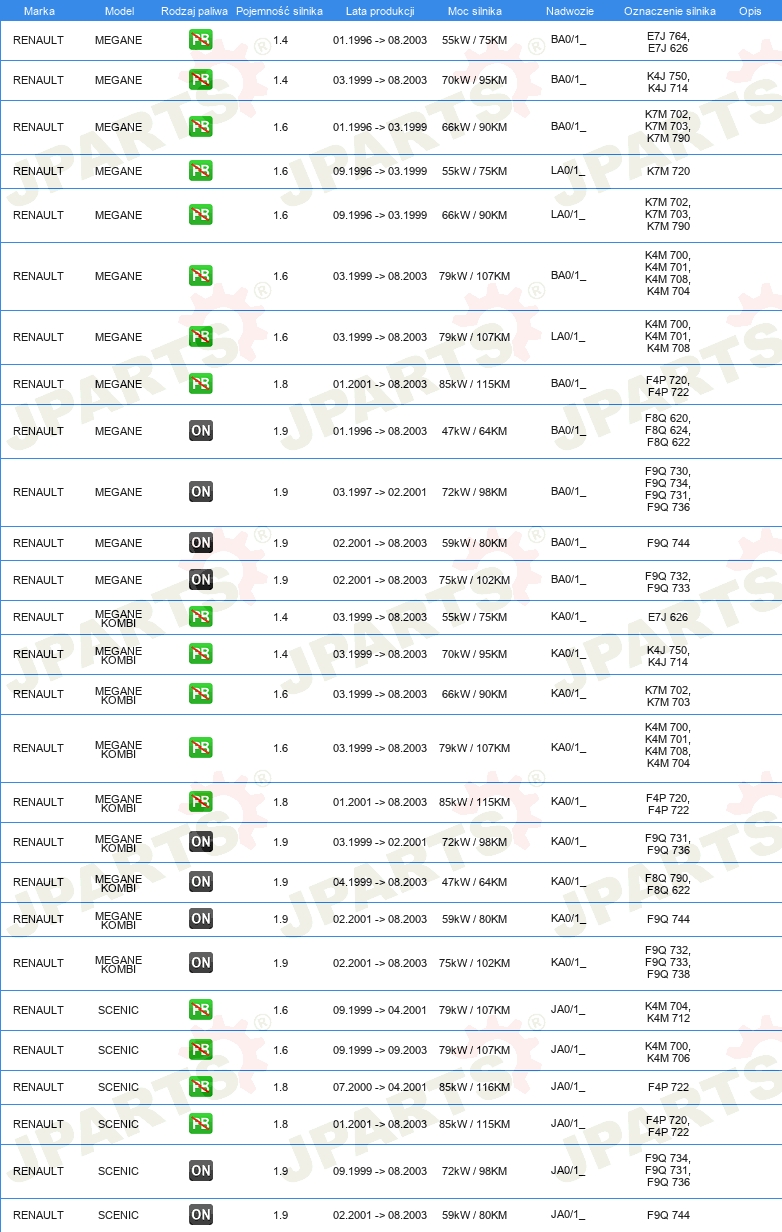Screen dimensions: 782x1232
Task: Click RENAULT in the K7M 720 row
Action: tap(38, 171)
